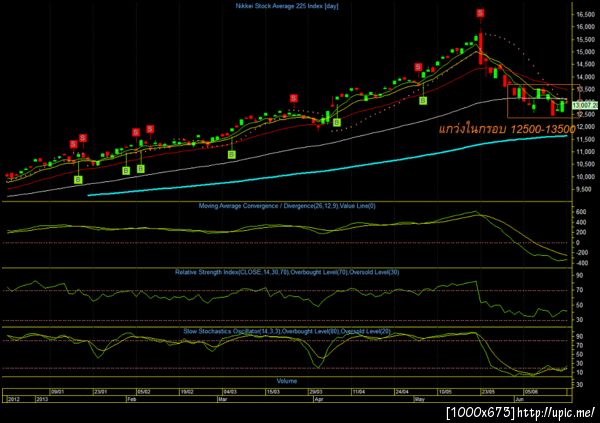The height and width of the screenshot is (423, 600).
Task: Click the B buy marker below the 04/03 candles
Action: coord(232,155)
